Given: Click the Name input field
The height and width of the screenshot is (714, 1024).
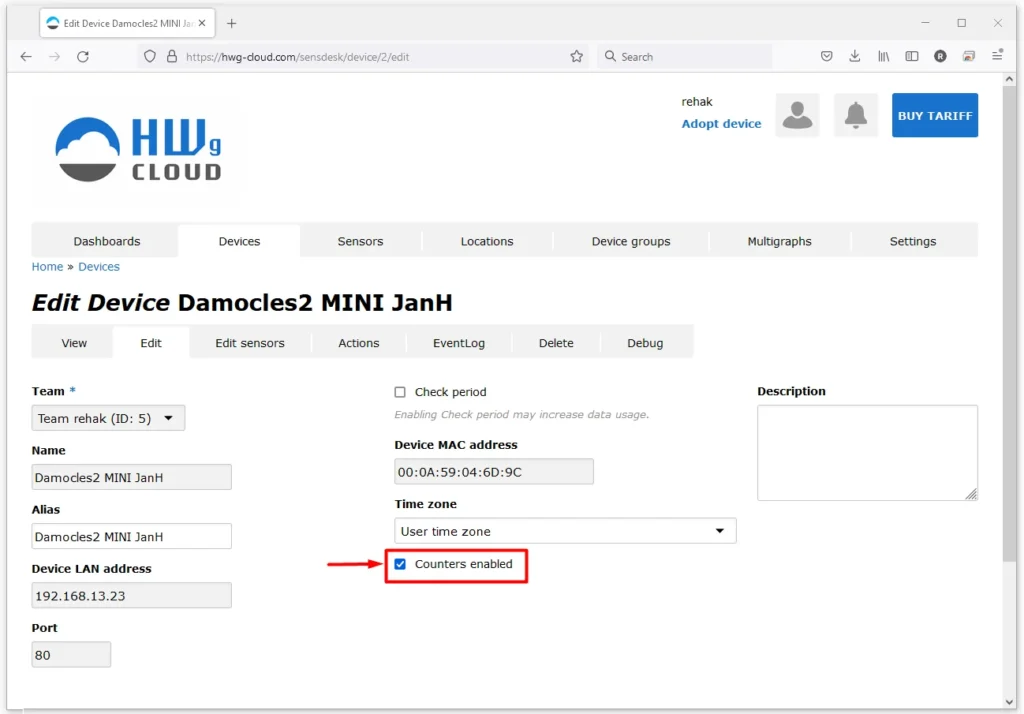Looking at the screenshot, I should pyautogui.click(x=131, y=478).
